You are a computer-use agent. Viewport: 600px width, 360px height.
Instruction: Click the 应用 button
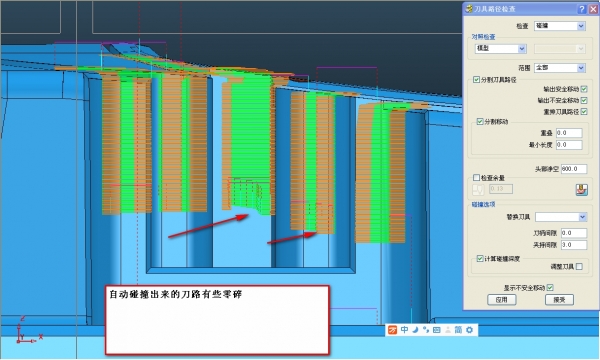click(502, 300)
